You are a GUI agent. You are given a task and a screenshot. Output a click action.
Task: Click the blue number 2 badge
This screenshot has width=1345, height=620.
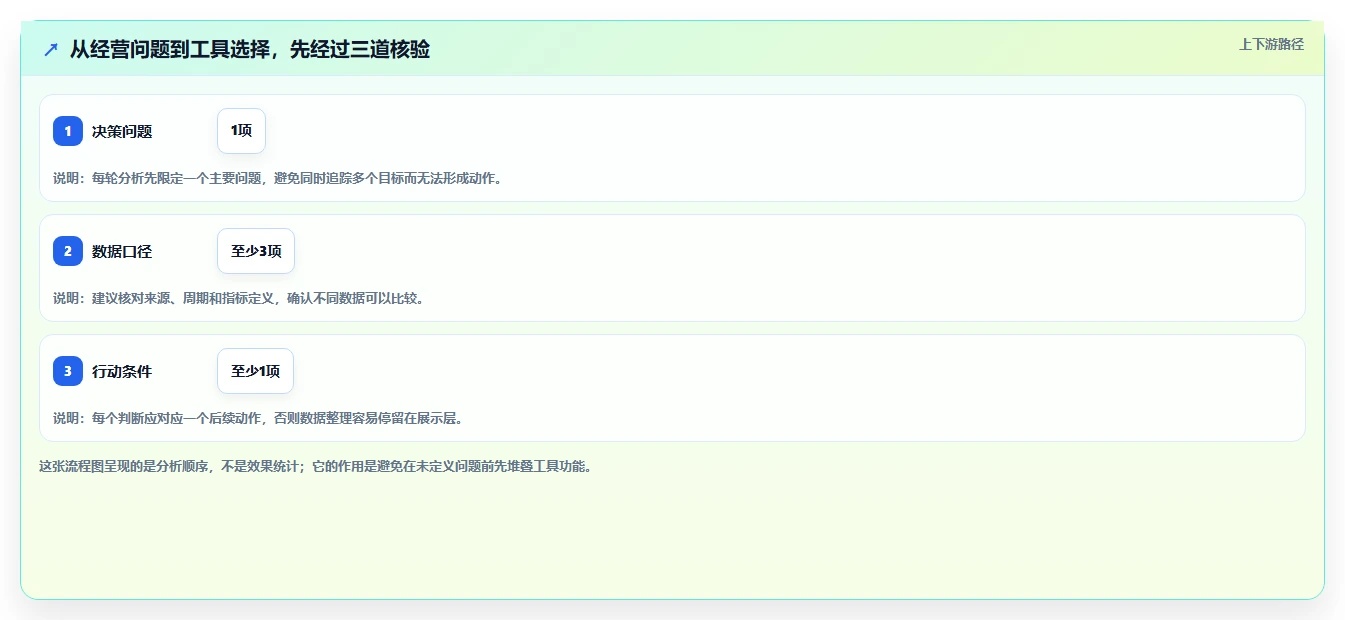point(68,251)
